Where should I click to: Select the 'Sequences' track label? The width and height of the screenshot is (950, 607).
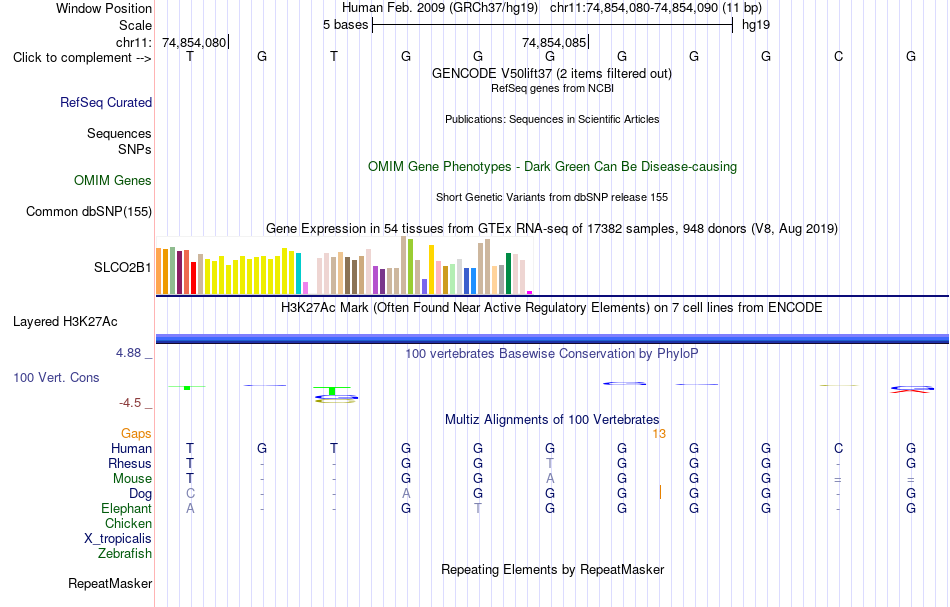click(x=119, y=133)
